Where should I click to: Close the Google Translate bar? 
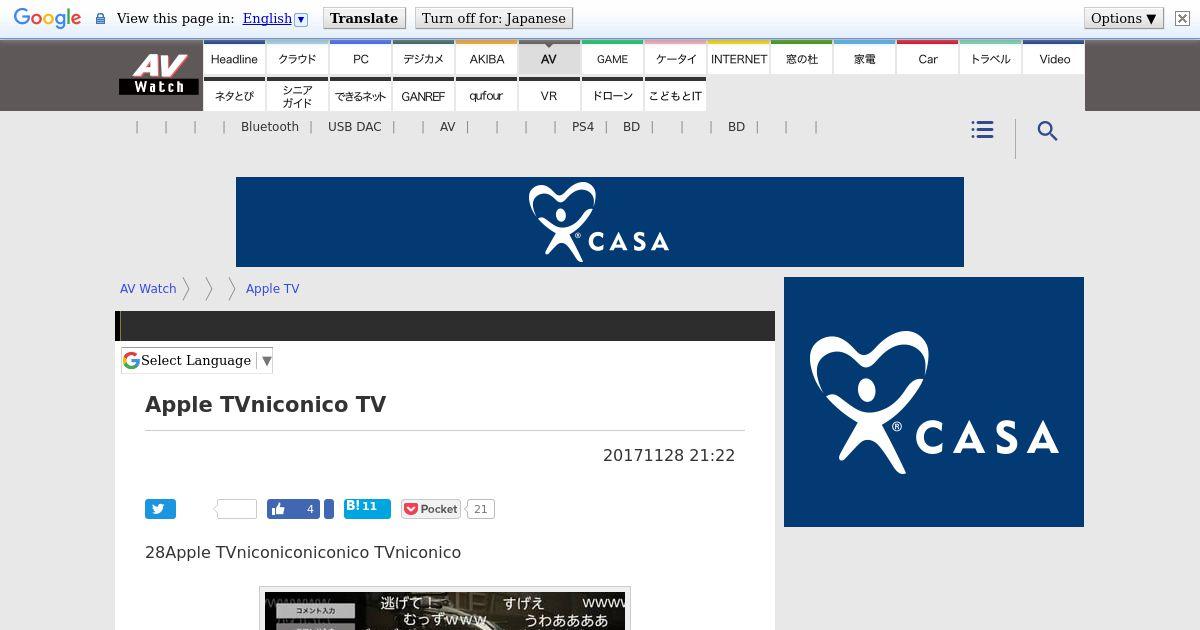1182,18
